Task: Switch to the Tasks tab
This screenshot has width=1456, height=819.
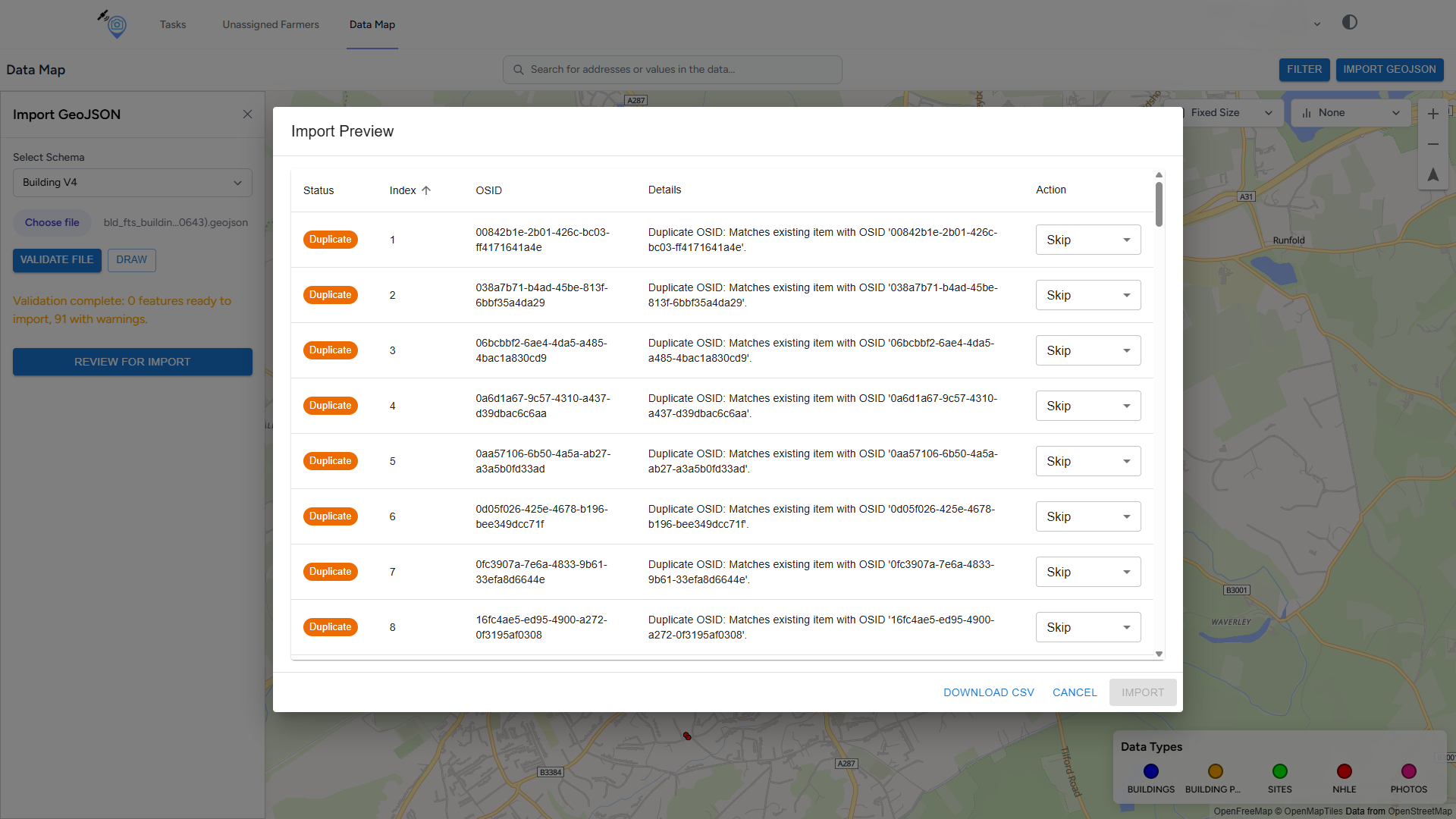Action: point(173,24)
